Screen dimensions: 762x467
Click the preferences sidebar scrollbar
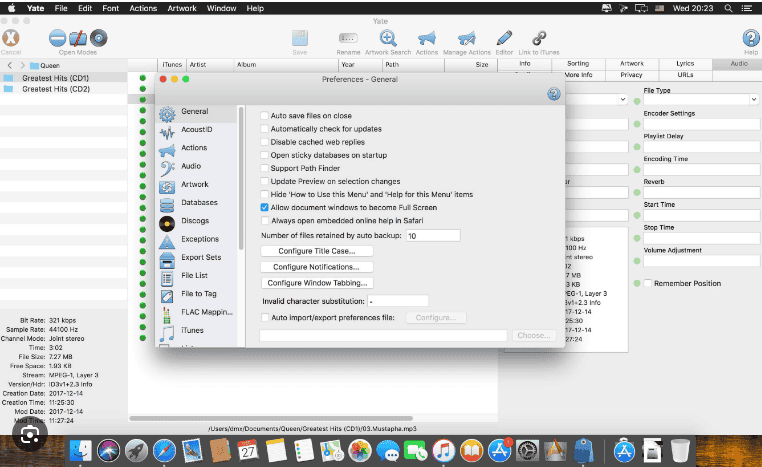tap(241, 177)
